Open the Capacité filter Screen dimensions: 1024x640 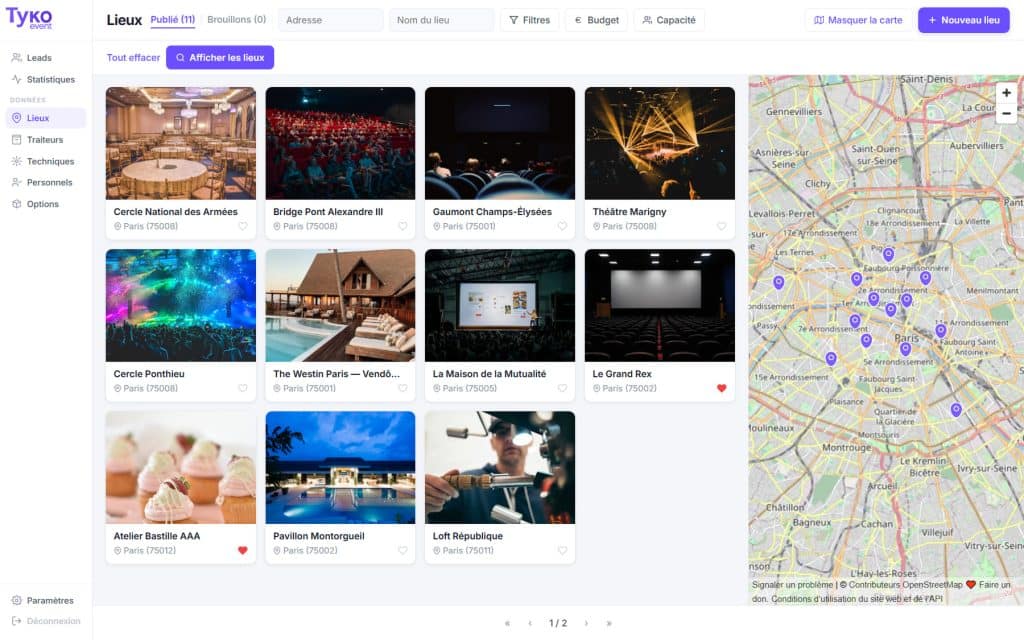point(669,20)
